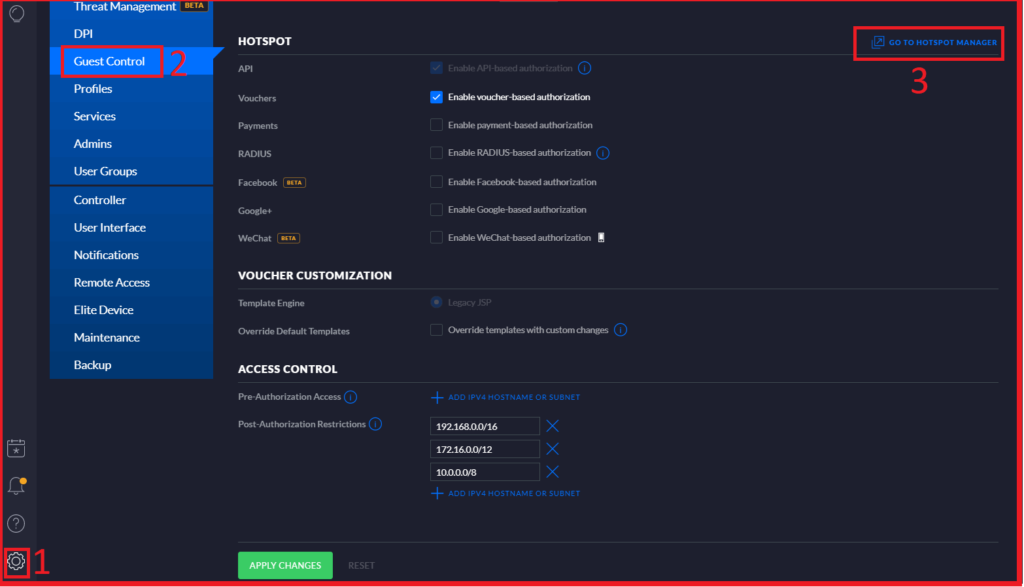
Task: Open the settings gear icon in sidebar
Action: (x=16, y=562)
